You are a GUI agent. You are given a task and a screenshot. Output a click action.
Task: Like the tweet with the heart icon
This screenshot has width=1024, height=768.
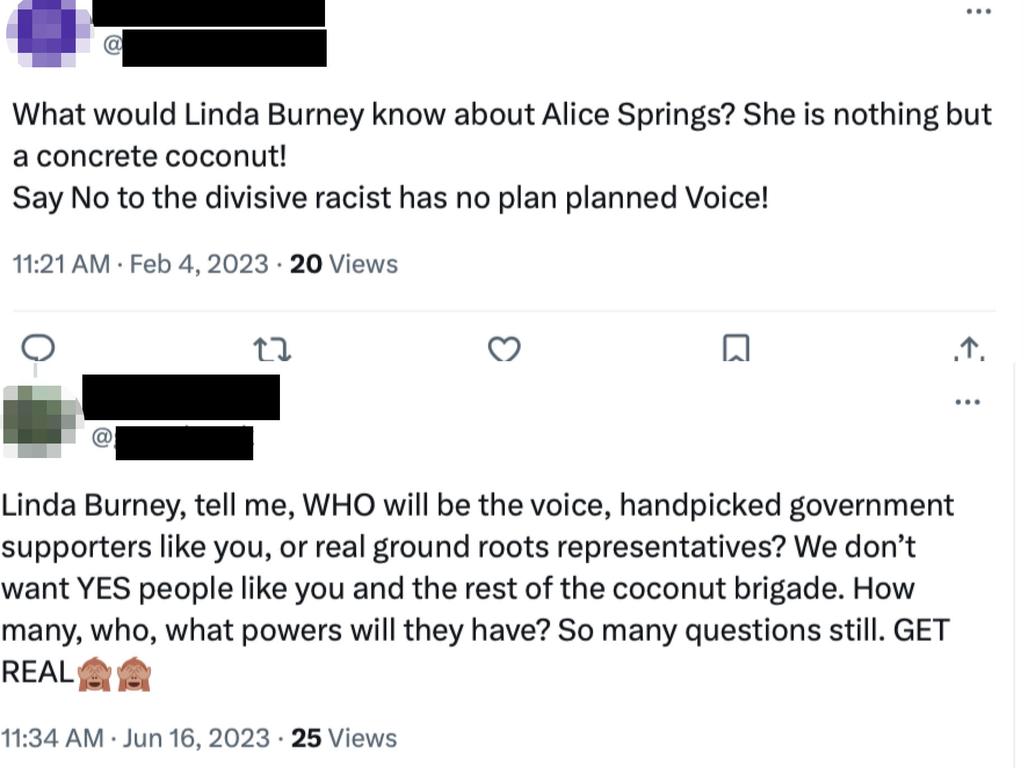click(504, 349)
